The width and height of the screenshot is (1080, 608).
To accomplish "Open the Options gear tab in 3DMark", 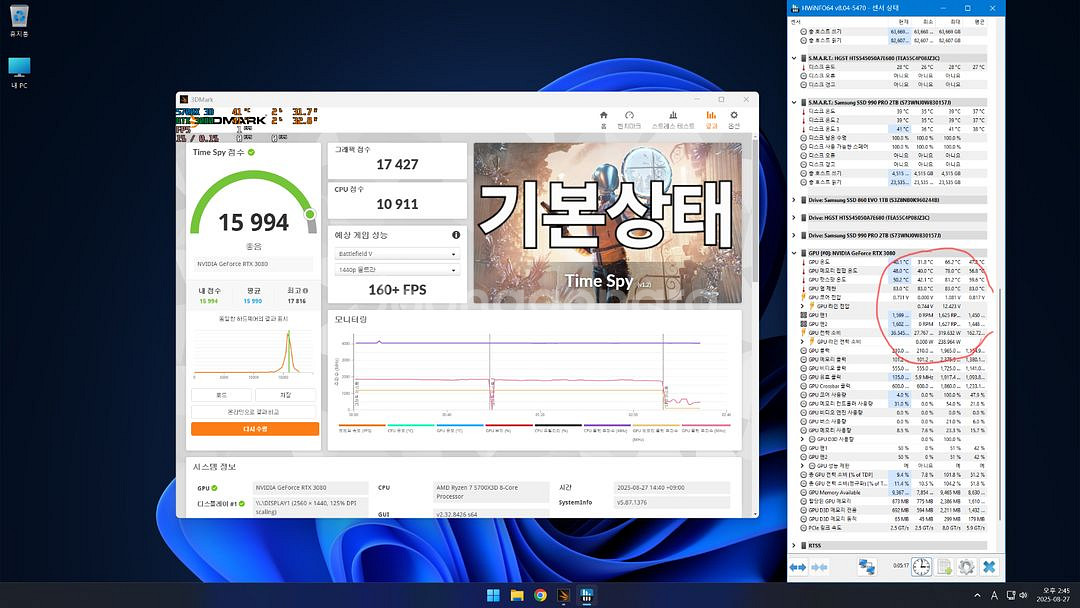I will click(x=734, y=120).
